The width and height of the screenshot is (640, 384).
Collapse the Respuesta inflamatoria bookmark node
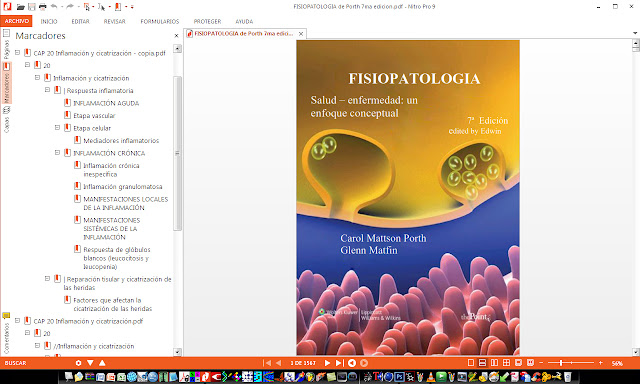[47, 90]
